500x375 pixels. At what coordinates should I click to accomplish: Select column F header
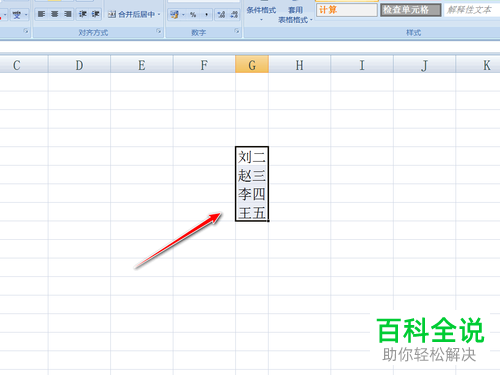click(x=204, y=65)
